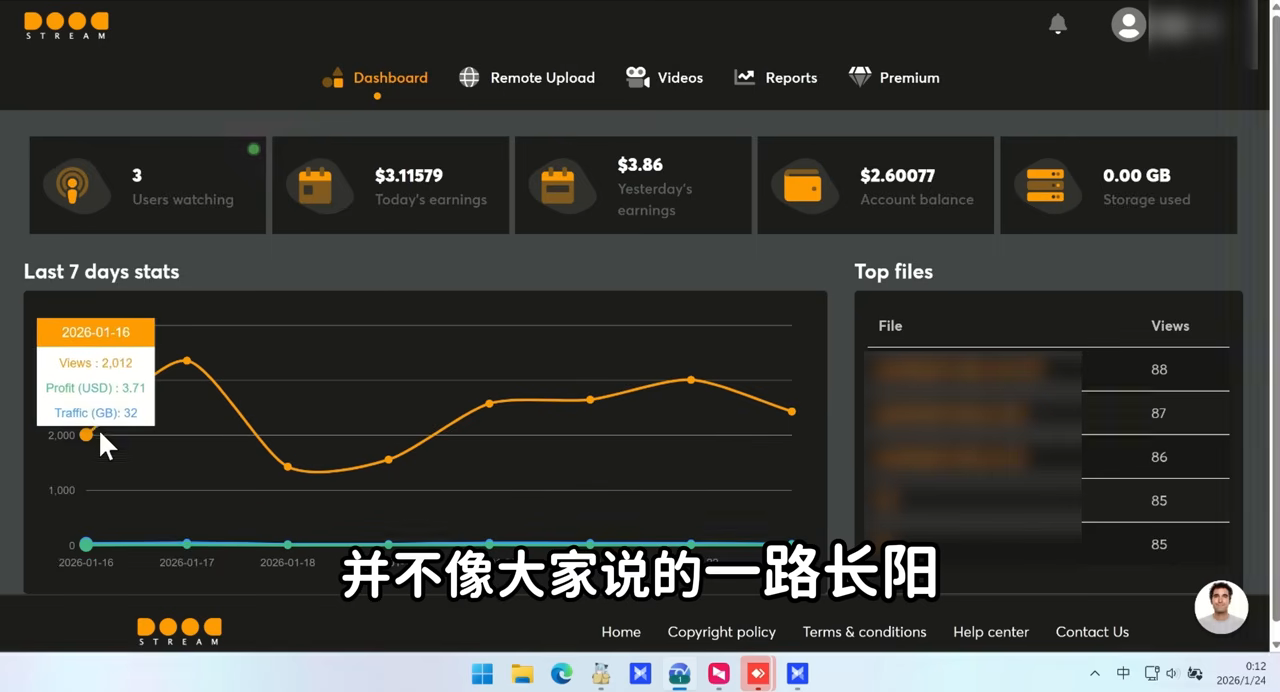Open the volume control in the tray

click(x=1172, y=674)
